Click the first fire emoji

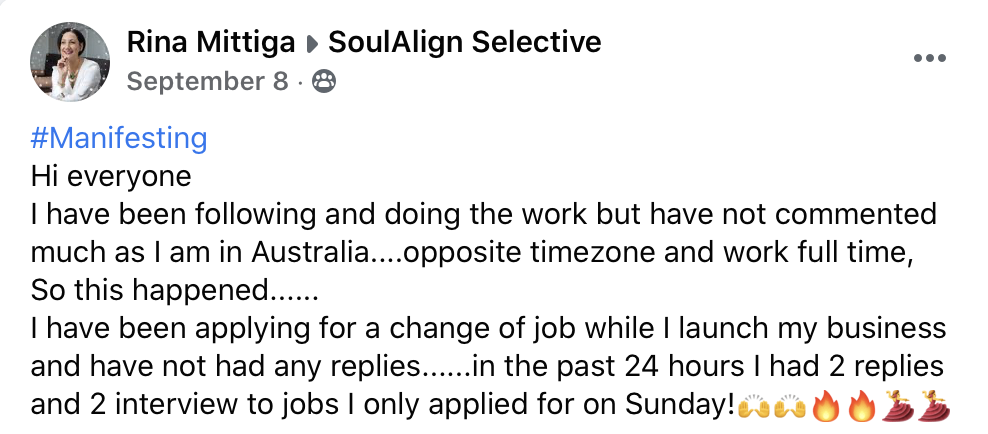click(826, 407)
